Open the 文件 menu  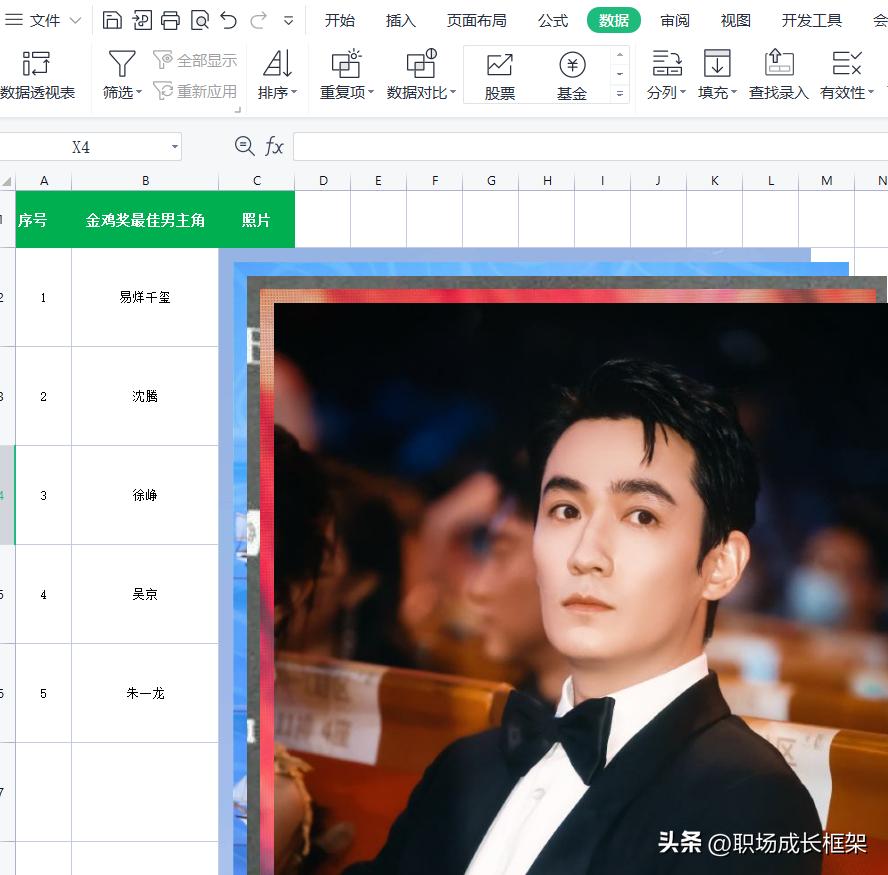(45, 18)
